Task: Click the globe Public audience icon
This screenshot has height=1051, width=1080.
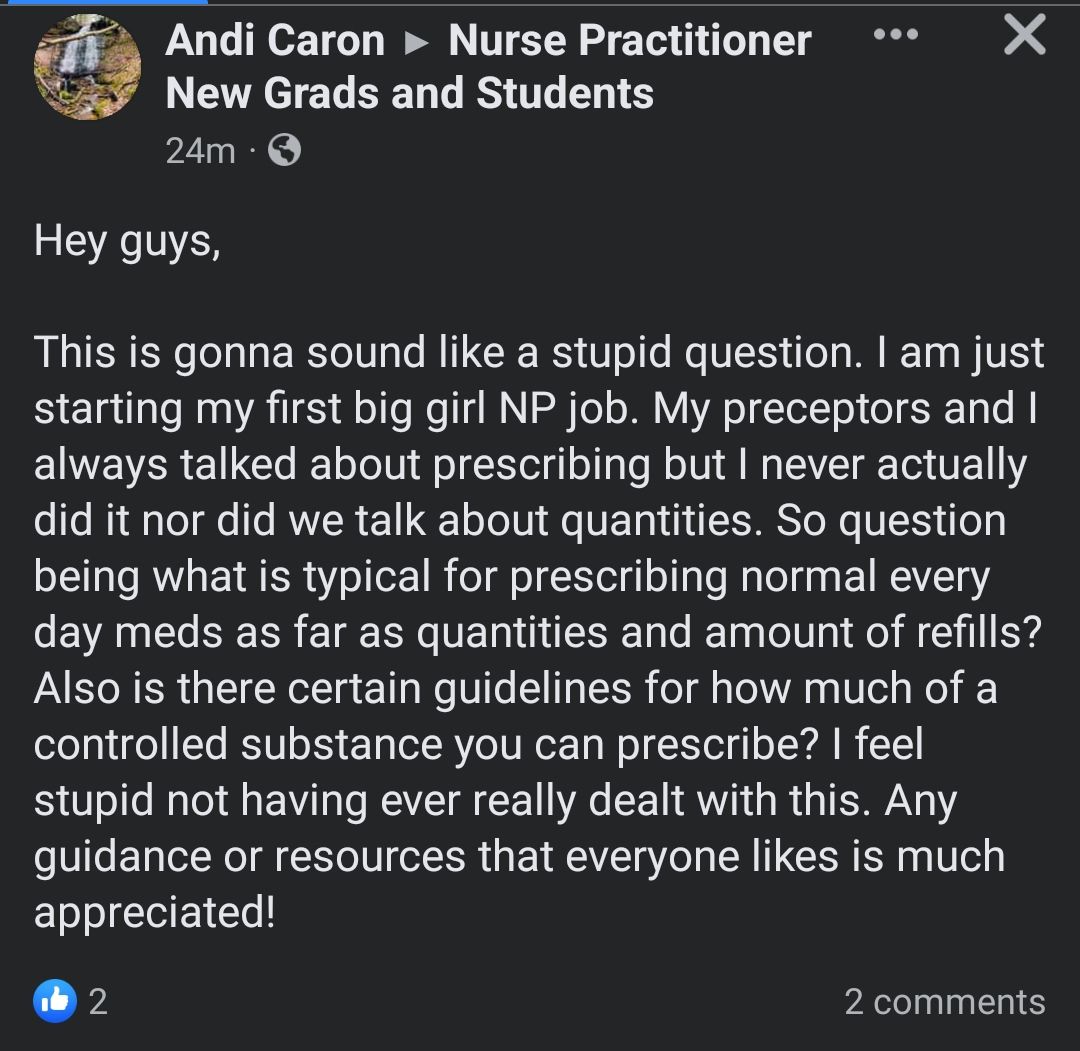Action: point(284,150)
